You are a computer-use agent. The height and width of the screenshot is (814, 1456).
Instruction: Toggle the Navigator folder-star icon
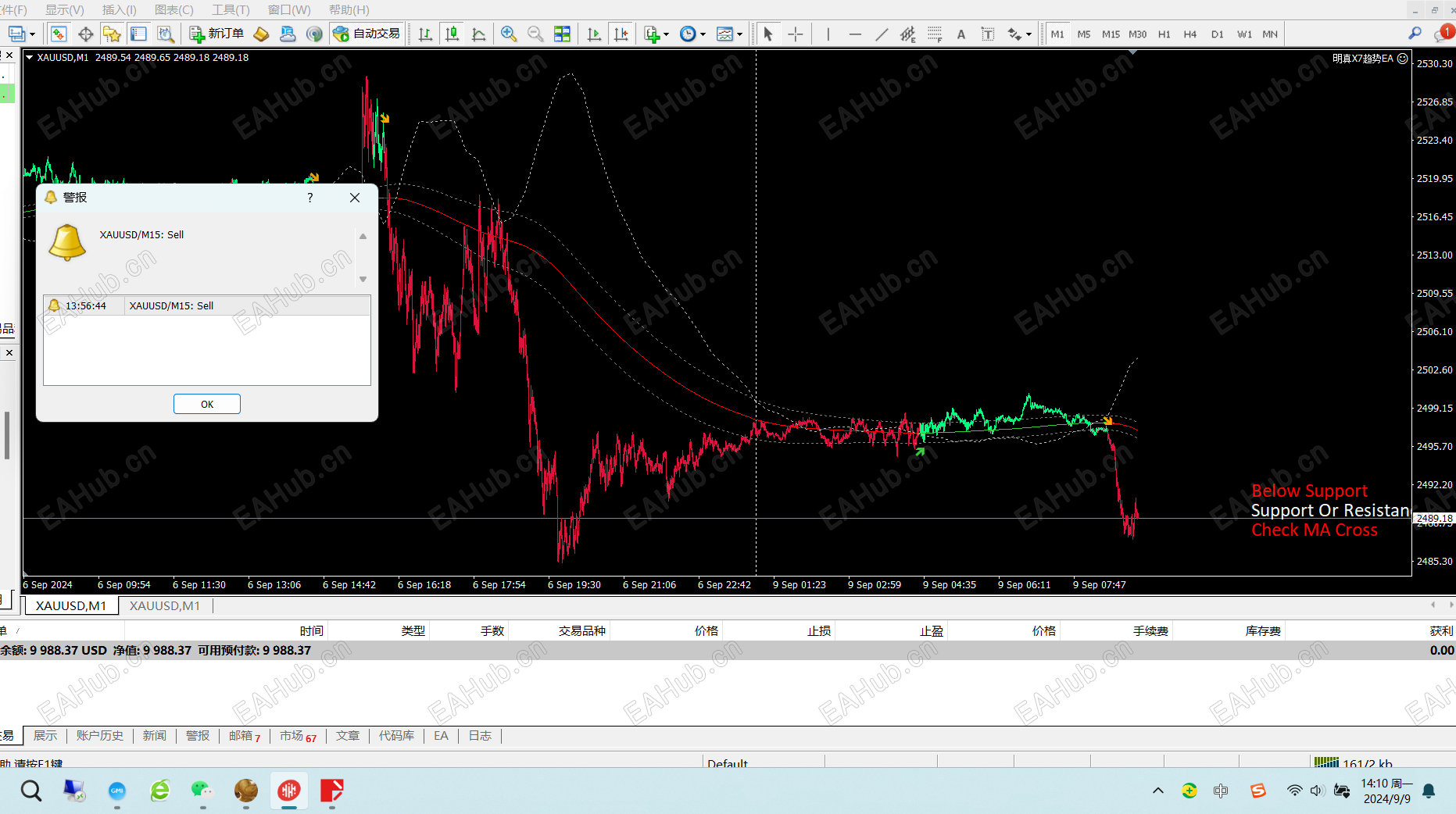pos(112,34)
